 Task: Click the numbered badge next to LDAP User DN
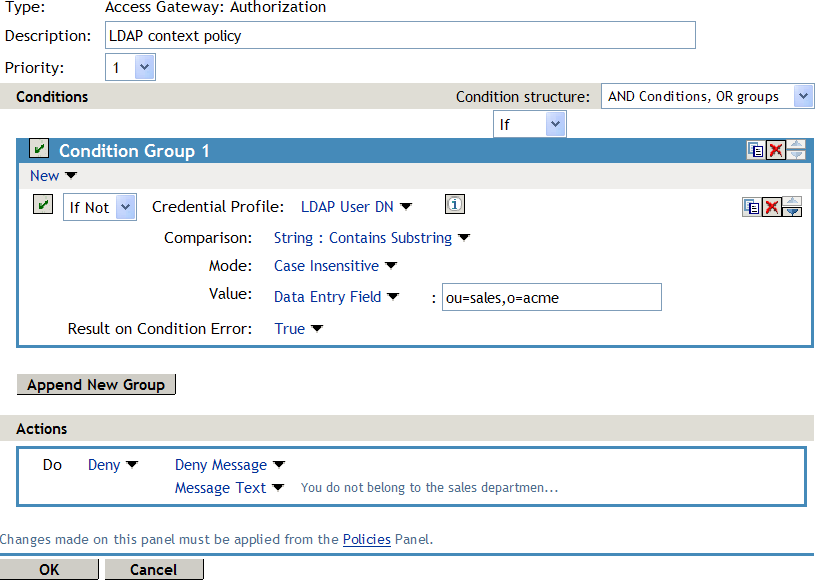click(455, 204)
